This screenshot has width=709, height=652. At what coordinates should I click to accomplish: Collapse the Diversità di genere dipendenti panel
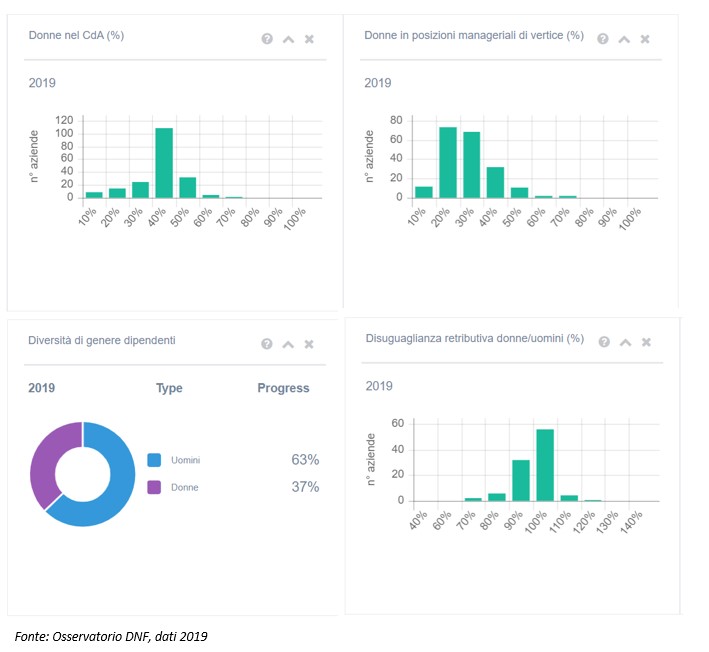[288, 344]
